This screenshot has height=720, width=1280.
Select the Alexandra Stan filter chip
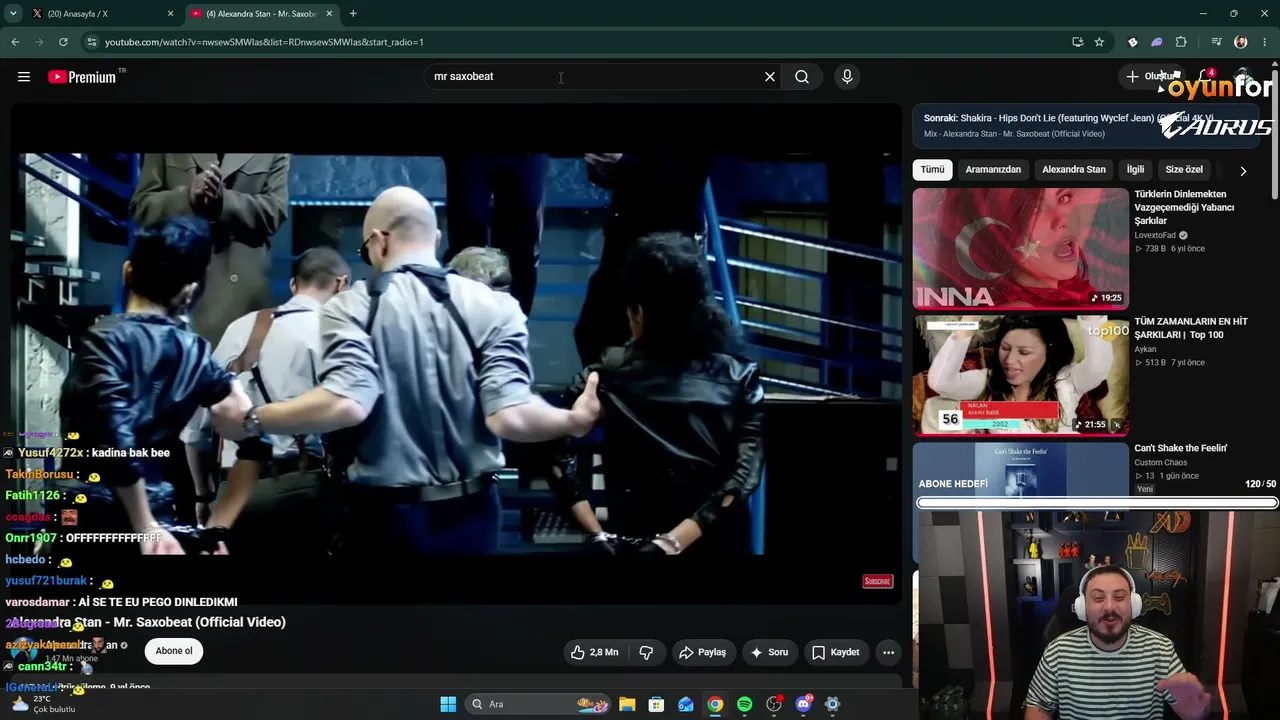(1074, 170)
